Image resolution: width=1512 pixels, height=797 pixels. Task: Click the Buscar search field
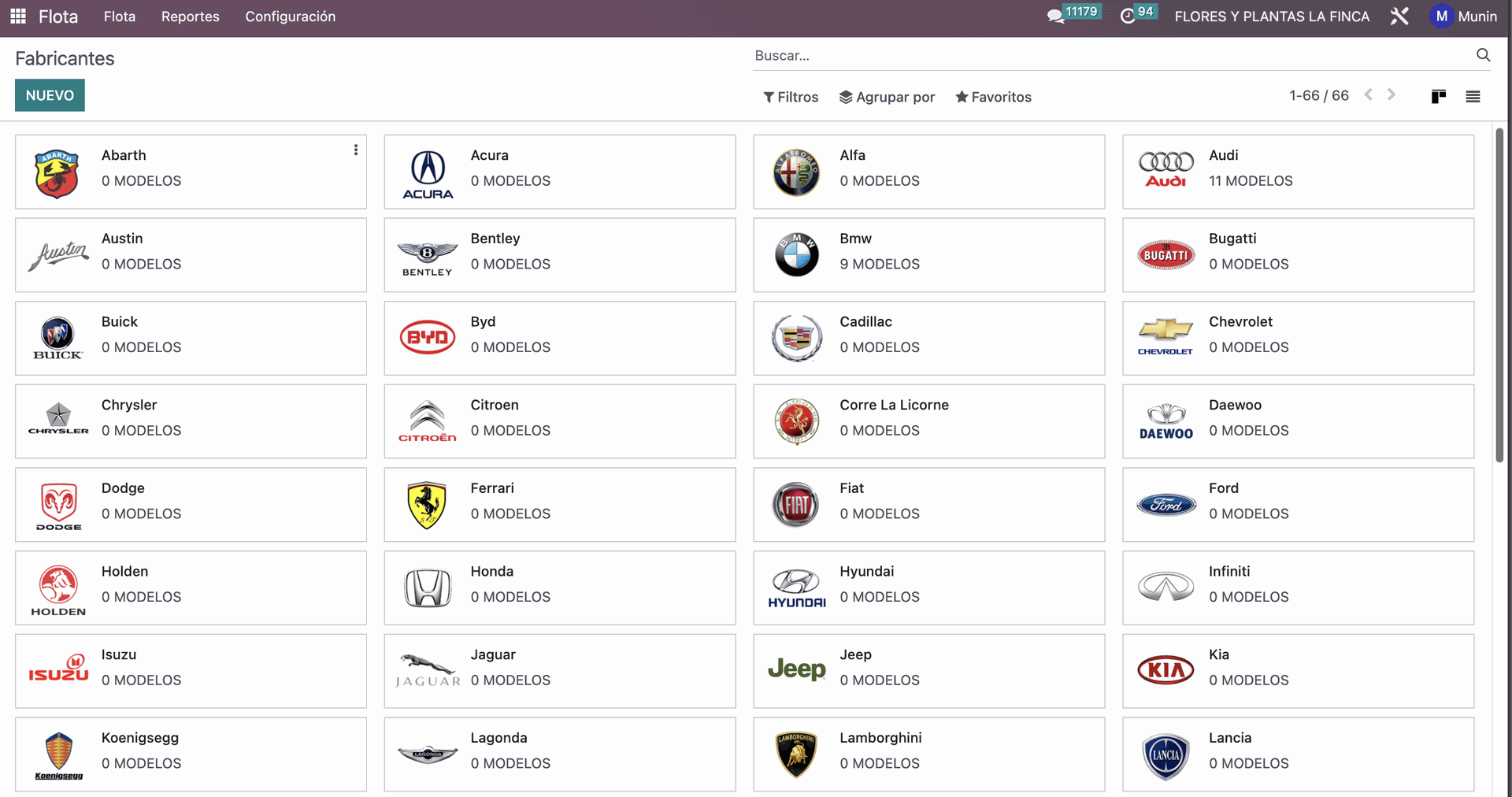pyautogui.click(x=1102, y=55)
